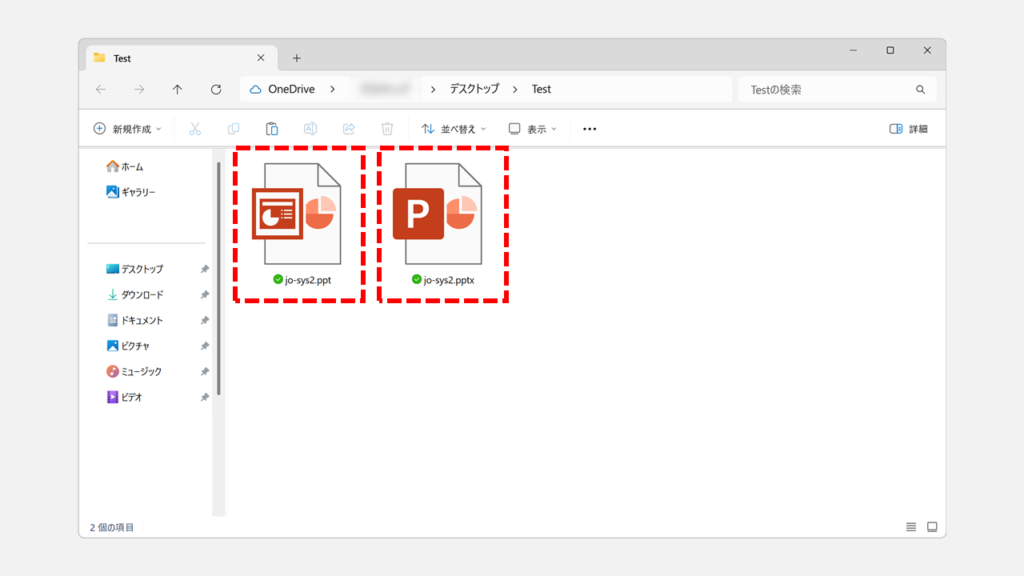Viewport: 1024px width, 576px height.
Task: Click デスクトップ in the address bar
Action: pos(474,89)
